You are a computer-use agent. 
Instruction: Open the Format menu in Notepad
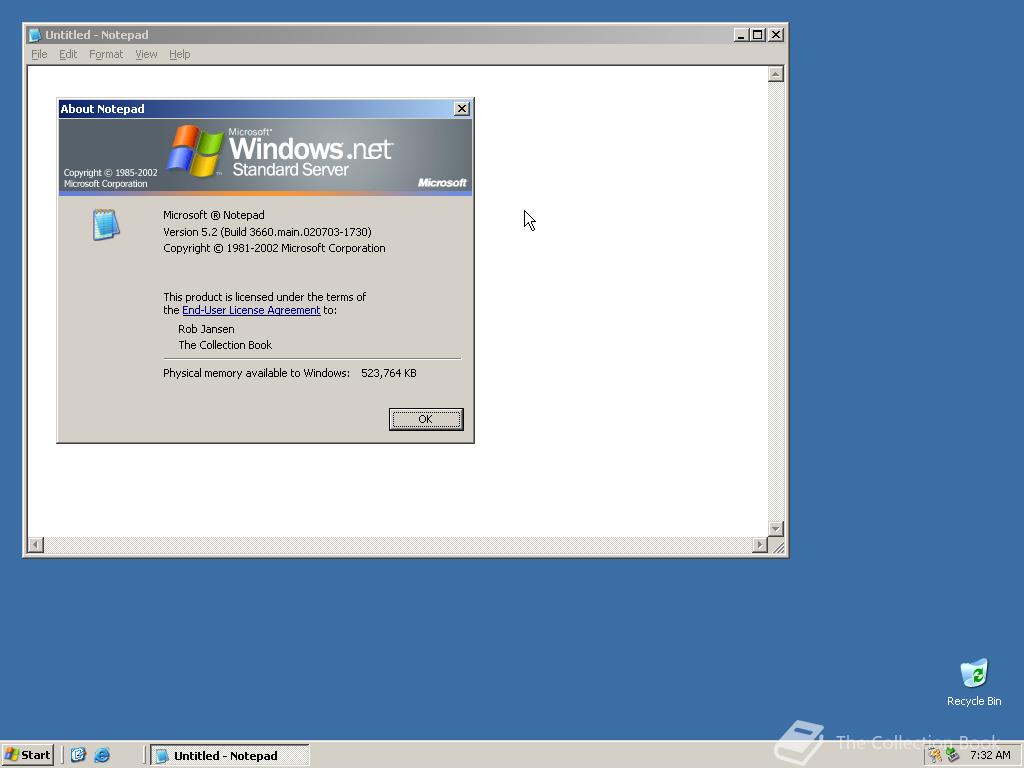[x=106, y=54]
